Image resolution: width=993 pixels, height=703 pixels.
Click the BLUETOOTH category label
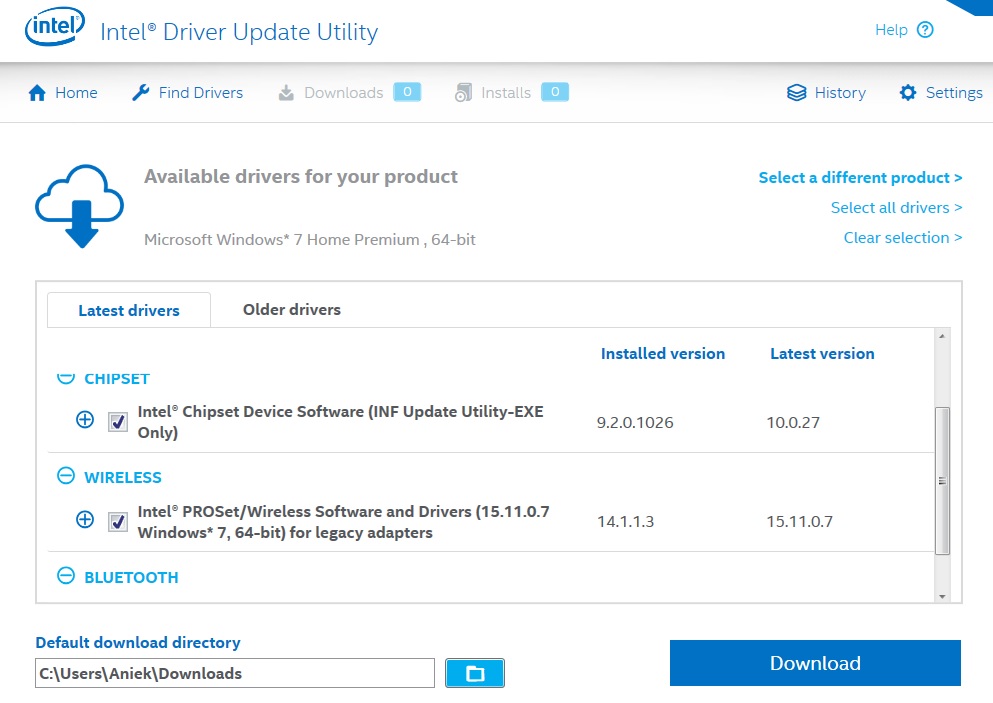(131, 578)
